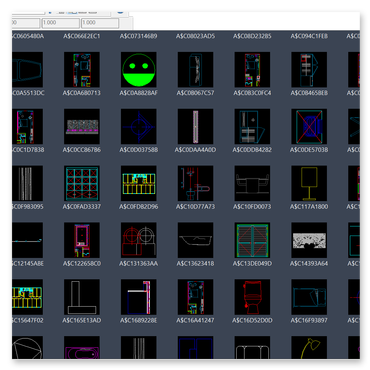Pick the floor plan block A$C16A41247
Image resolution: width=370 pixels, height=370 pixels.
click(x=195, y=297)
